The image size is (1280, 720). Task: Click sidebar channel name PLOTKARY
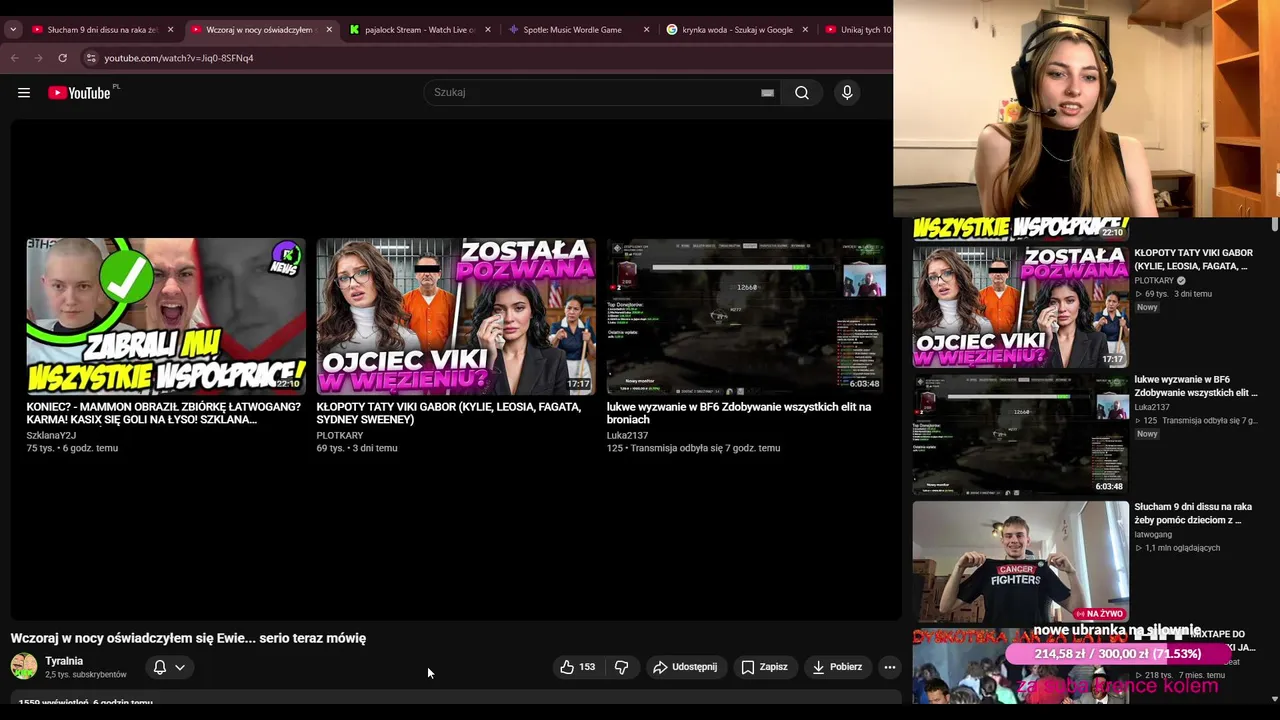tap(1154, 281)
